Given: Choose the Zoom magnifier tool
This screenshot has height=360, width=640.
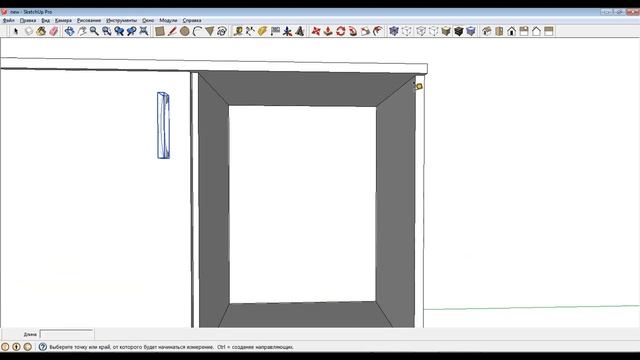Looking at the screenshot, I should coord(94,31).
